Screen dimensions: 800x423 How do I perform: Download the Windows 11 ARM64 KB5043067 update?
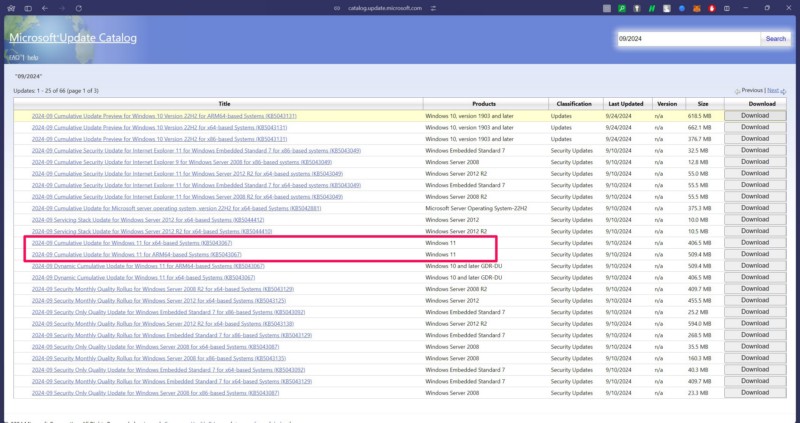click(x=755, y=255)
